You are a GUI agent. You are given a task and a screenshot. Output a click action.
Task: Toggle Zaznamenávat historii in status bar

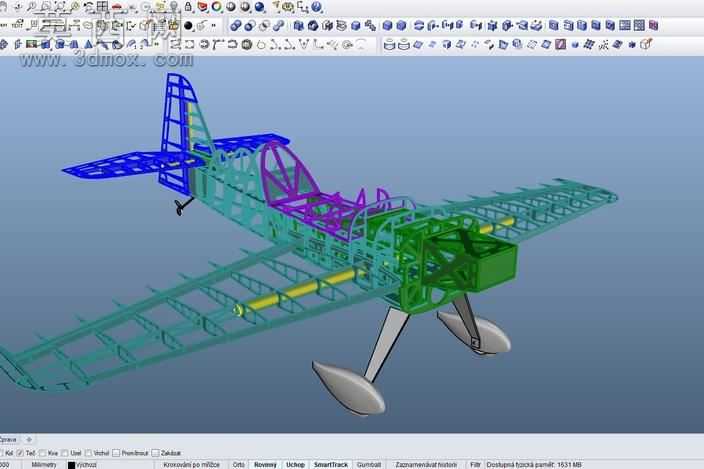tap(426, 465)
